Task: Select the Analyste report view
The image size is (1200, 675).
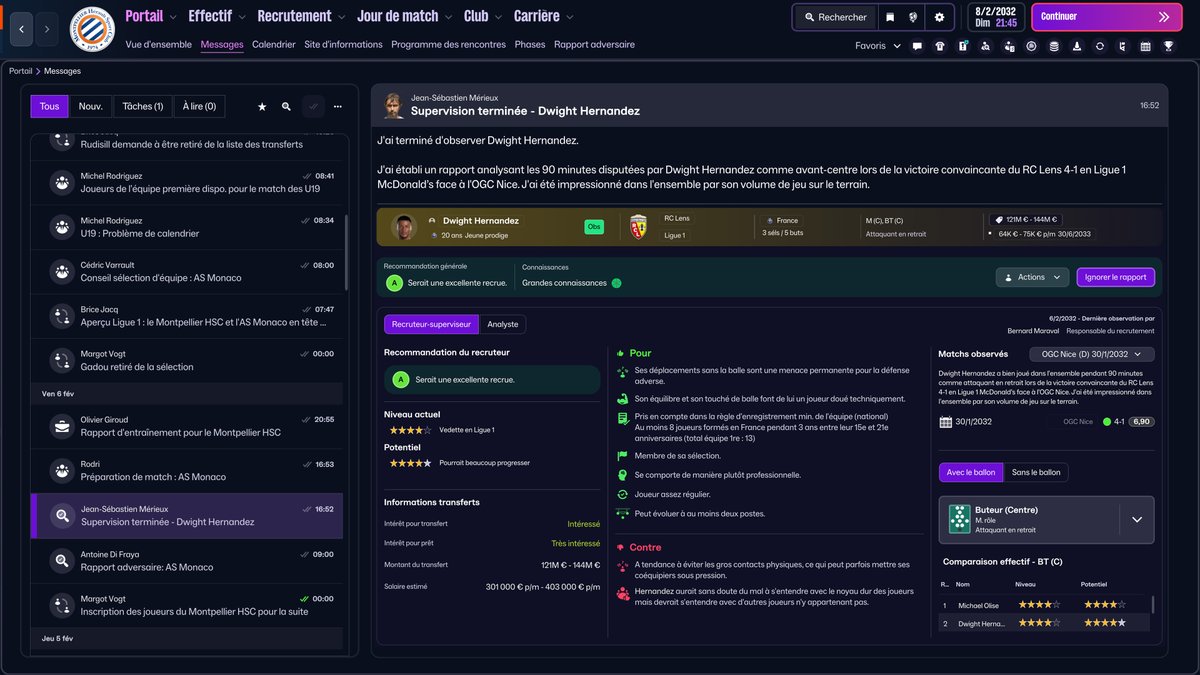Action: (502, 324)
